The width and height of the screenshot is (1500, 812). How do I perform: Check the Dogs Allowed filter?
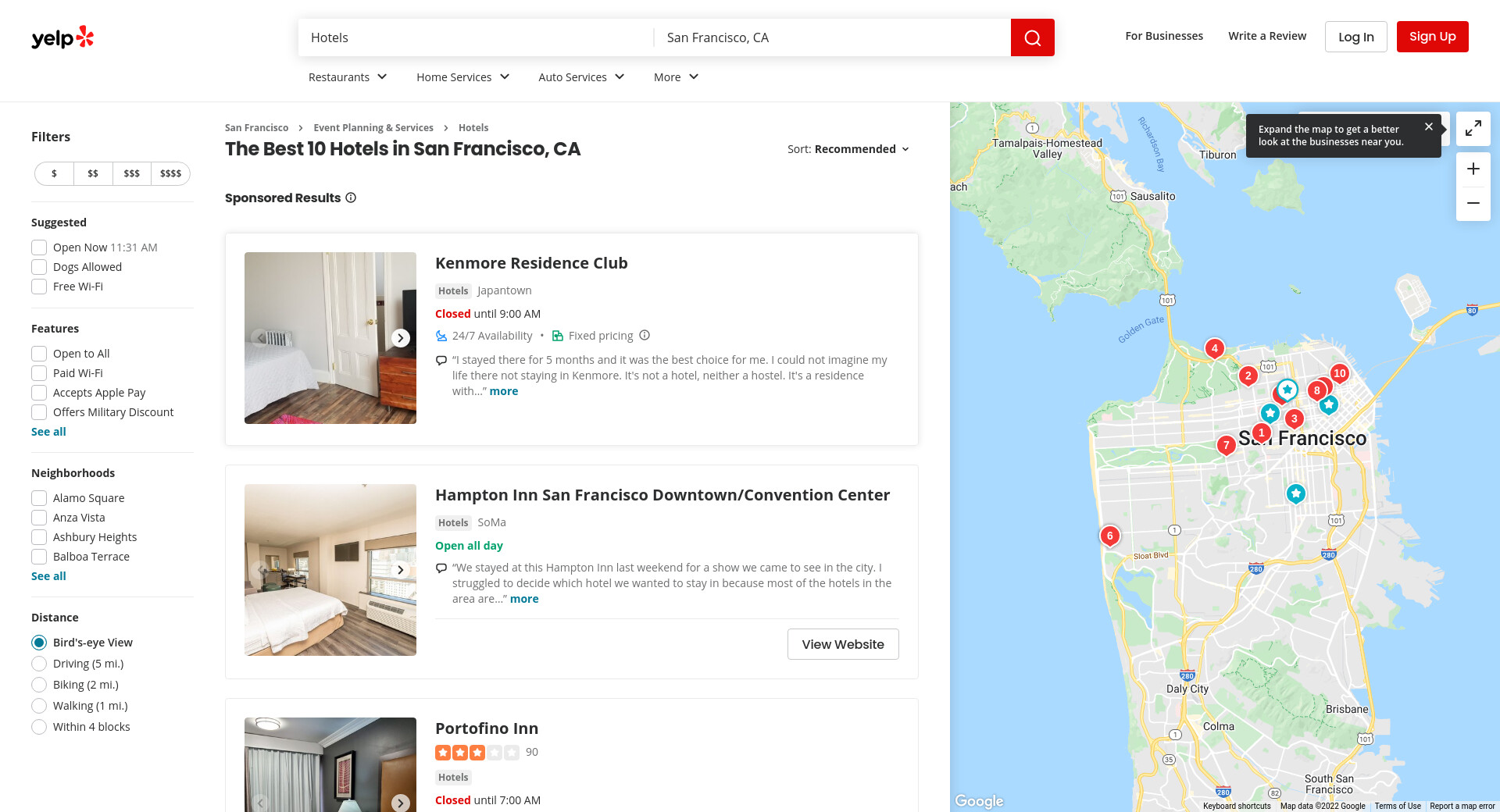coord(39,267)
